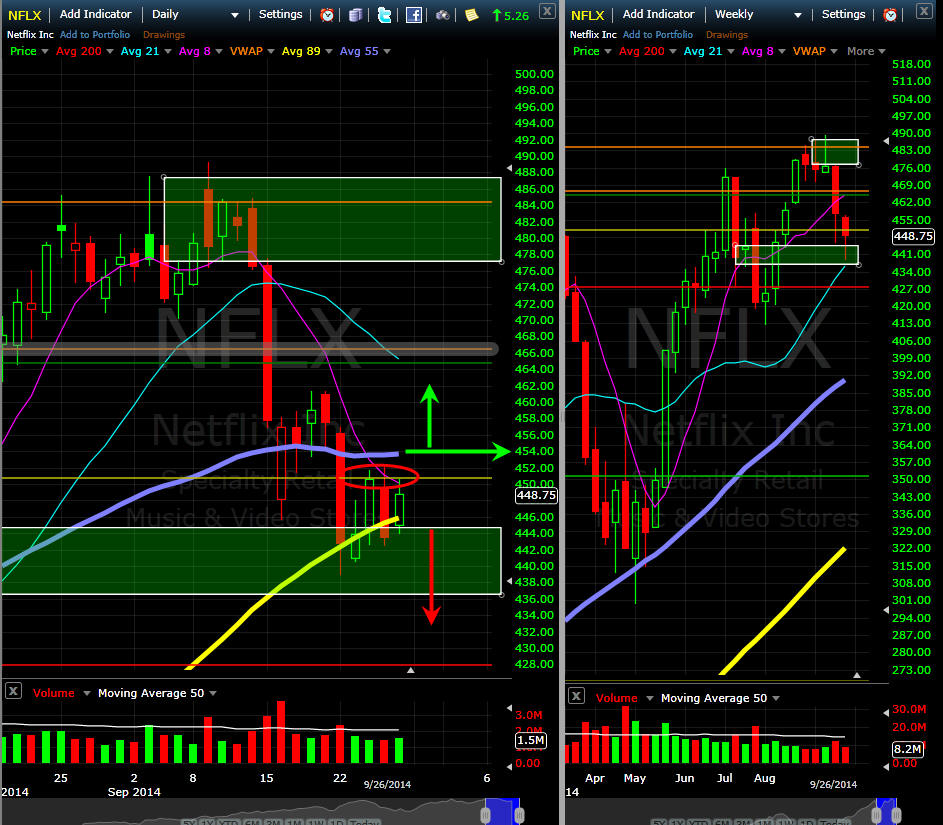Grab the right range handle on Daily timeline slider
The height and width of the screenshot is (825, 943).
[x=519, y=815]
